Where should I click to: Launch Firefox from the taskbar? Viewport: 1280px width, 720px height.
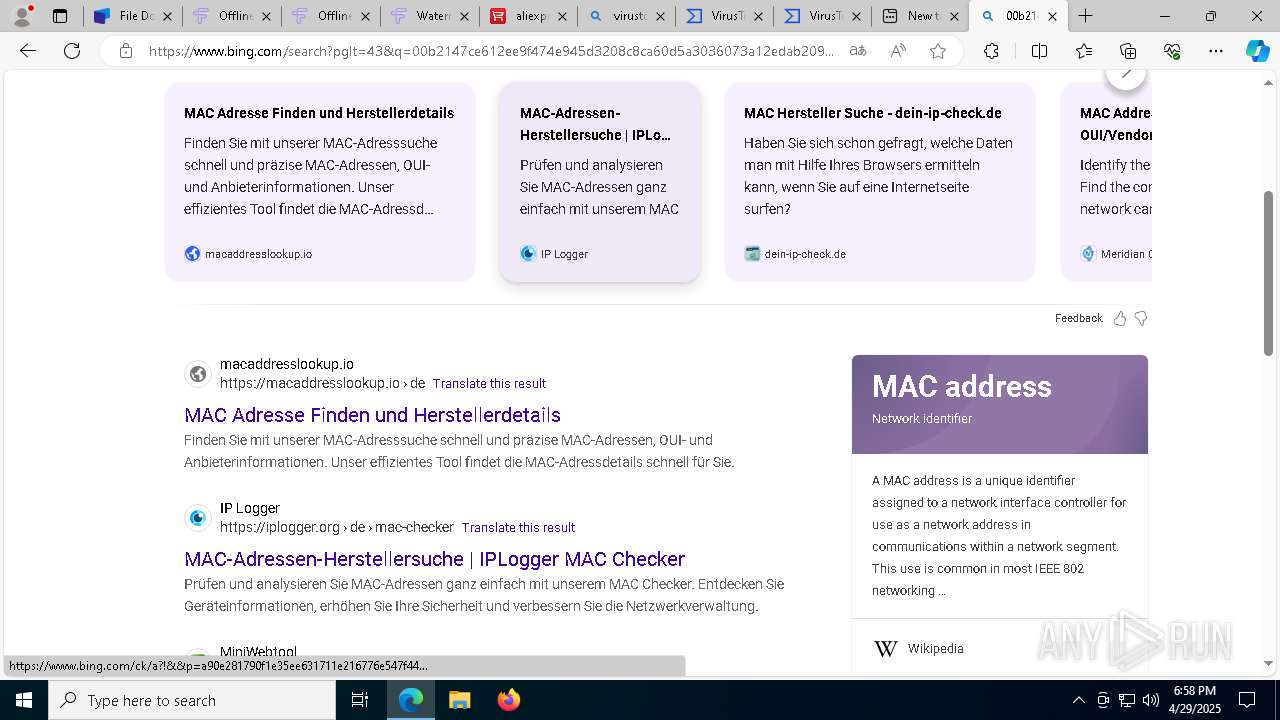pyautogui.click(x=508, y=700)
